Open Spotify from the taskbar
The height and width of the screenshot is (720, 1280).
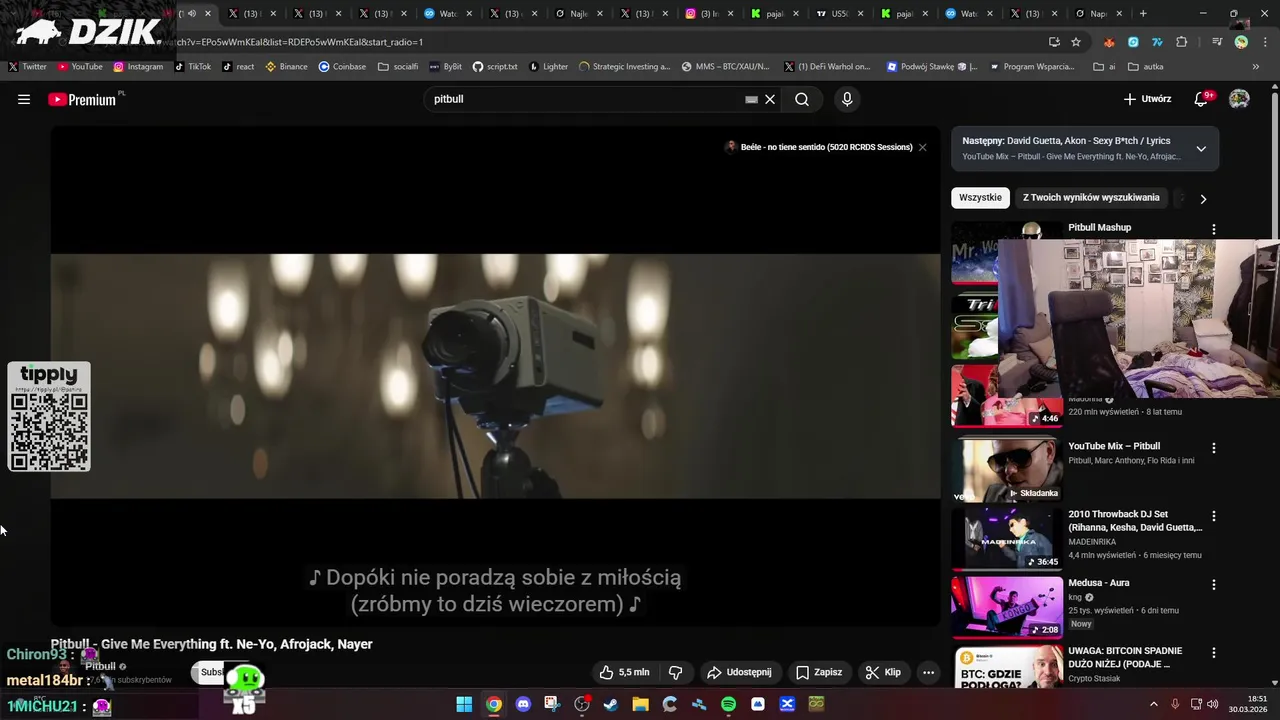pos(728,704)
